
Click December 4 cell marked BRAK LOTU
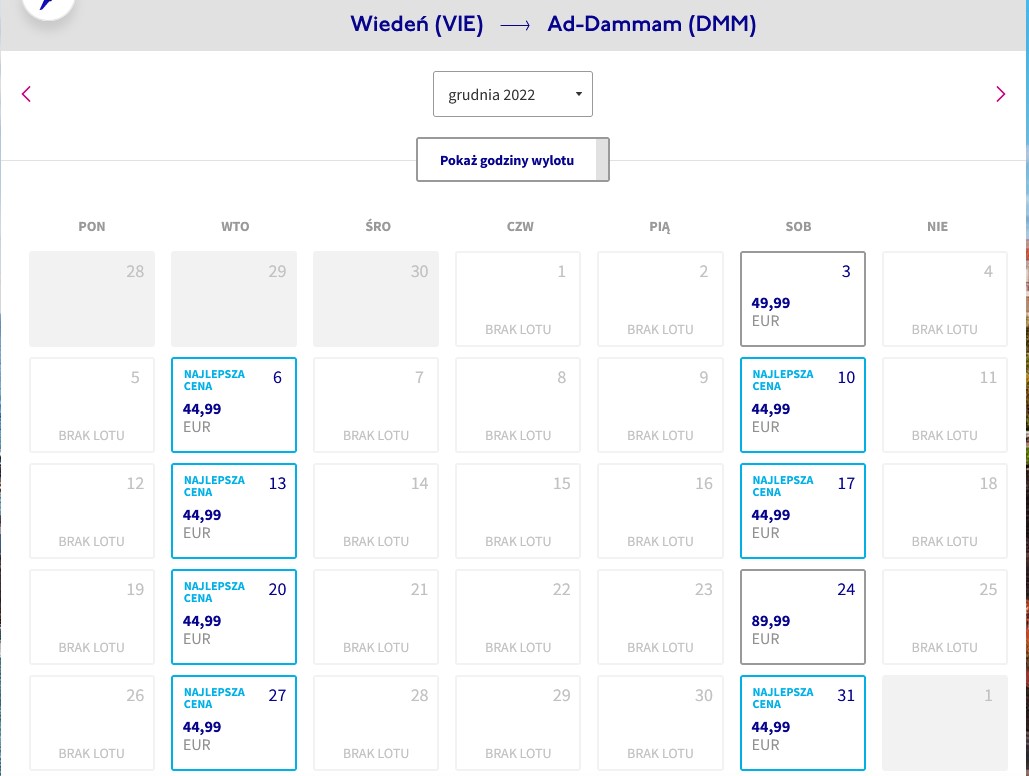(x=944, y=299)
